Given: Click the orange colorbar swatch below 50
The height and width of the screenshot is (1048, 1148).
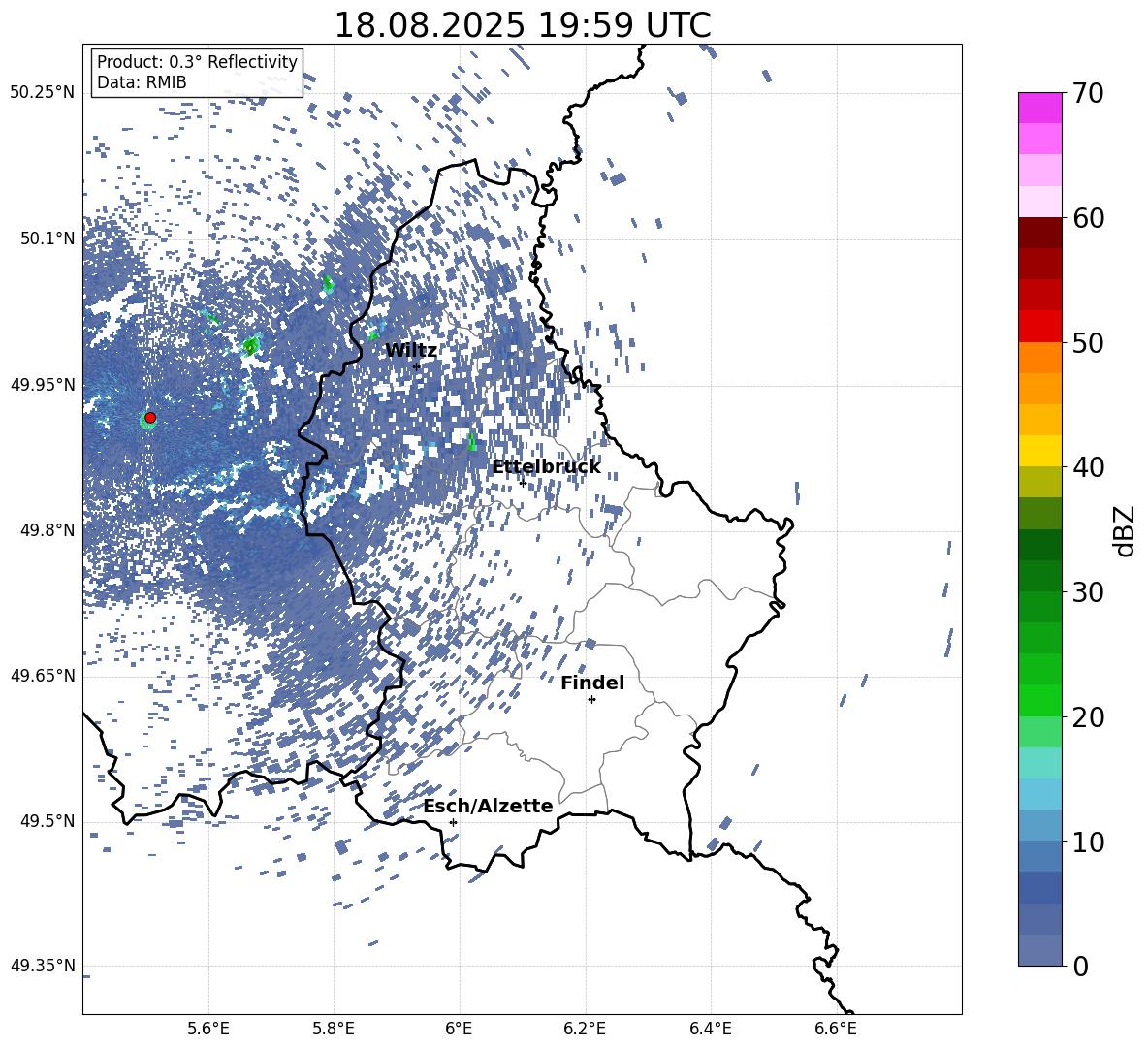Looking at the screenshot, I should [x=1040, y=358].
